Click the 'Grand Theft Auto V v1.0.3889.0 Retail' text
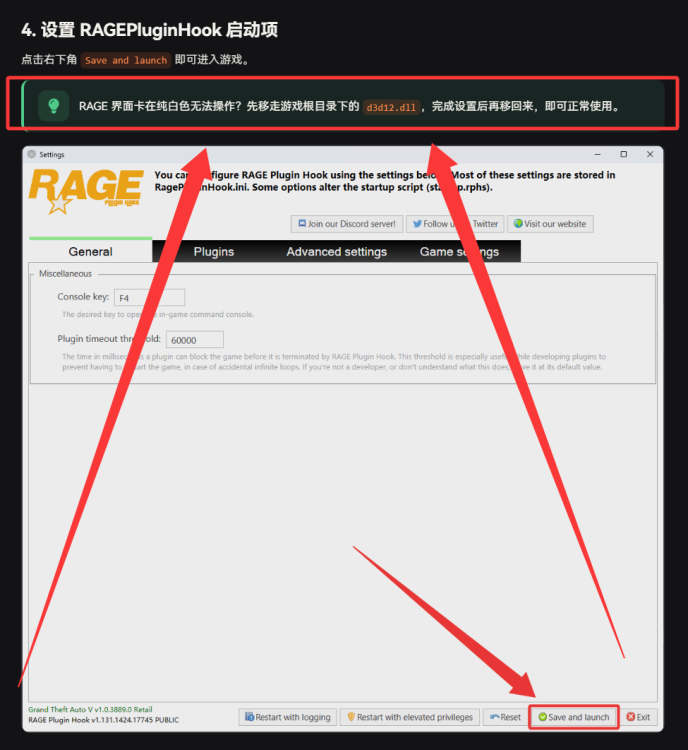This screenshot has width=688, height=750. point(90,709)
